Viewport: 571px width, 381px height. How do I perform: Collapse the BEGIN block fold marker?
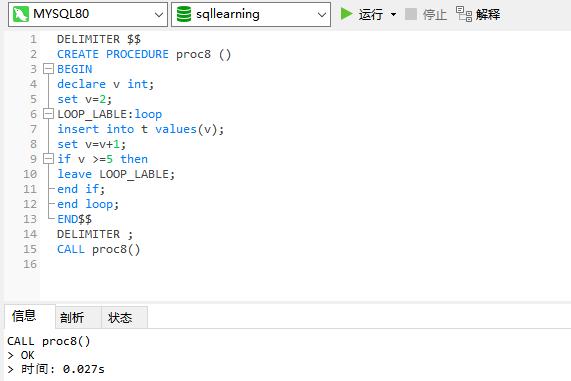pyautogui.click(x=48, y=69)
